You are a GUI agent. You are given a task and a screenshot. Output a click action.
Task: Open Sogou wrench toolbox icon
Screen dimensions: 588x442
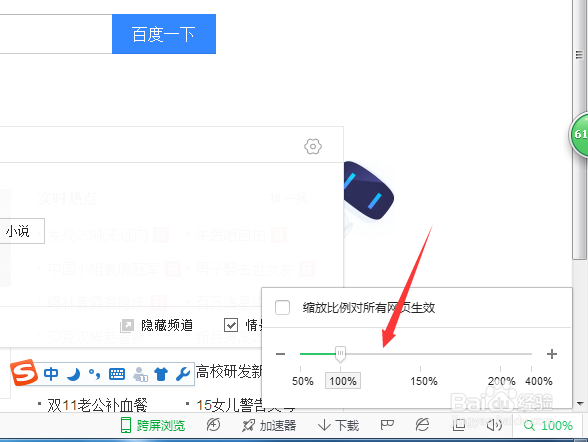183,374
